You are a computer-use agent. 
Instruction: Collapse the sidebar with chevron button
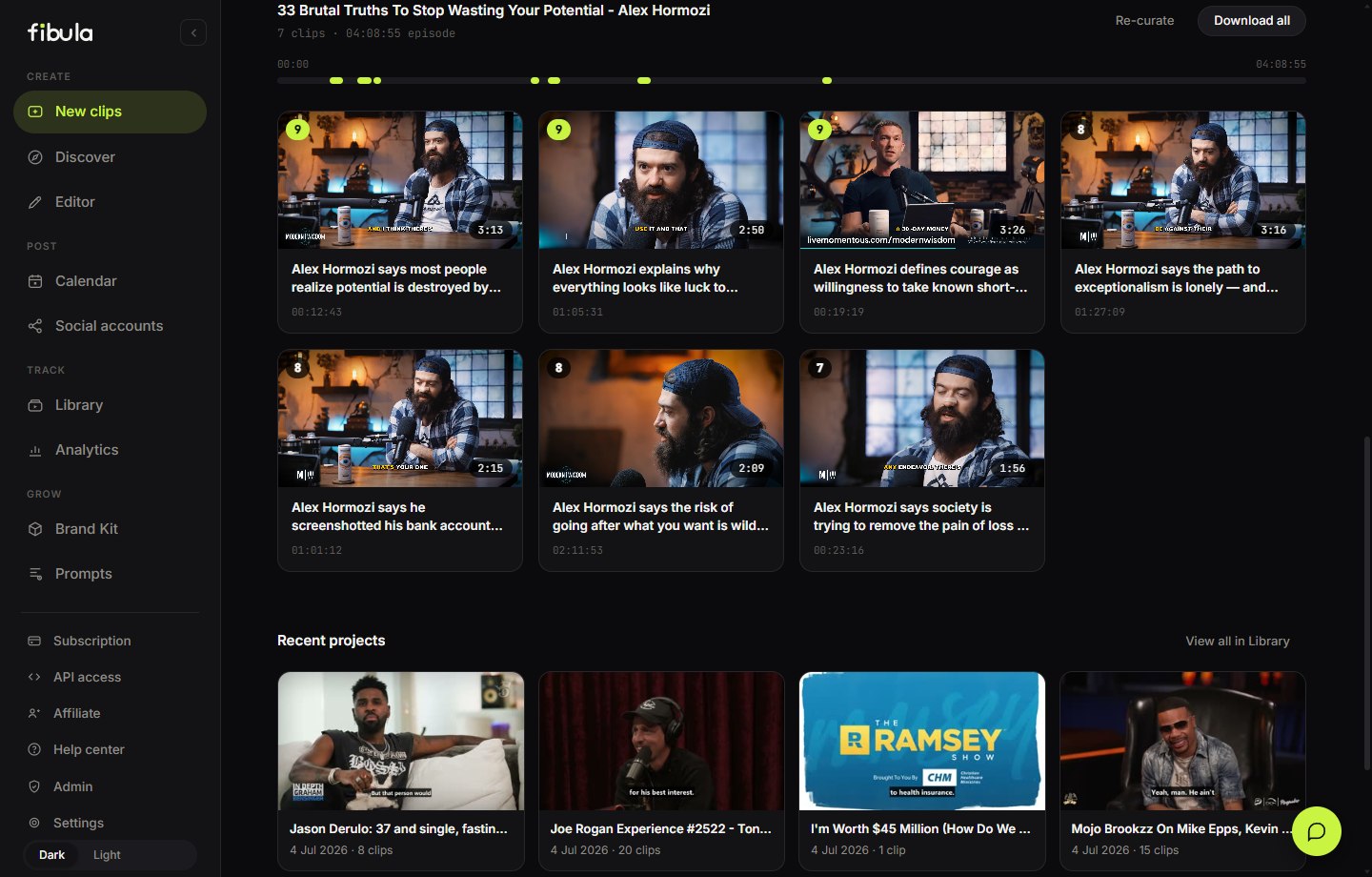point(193,33)
